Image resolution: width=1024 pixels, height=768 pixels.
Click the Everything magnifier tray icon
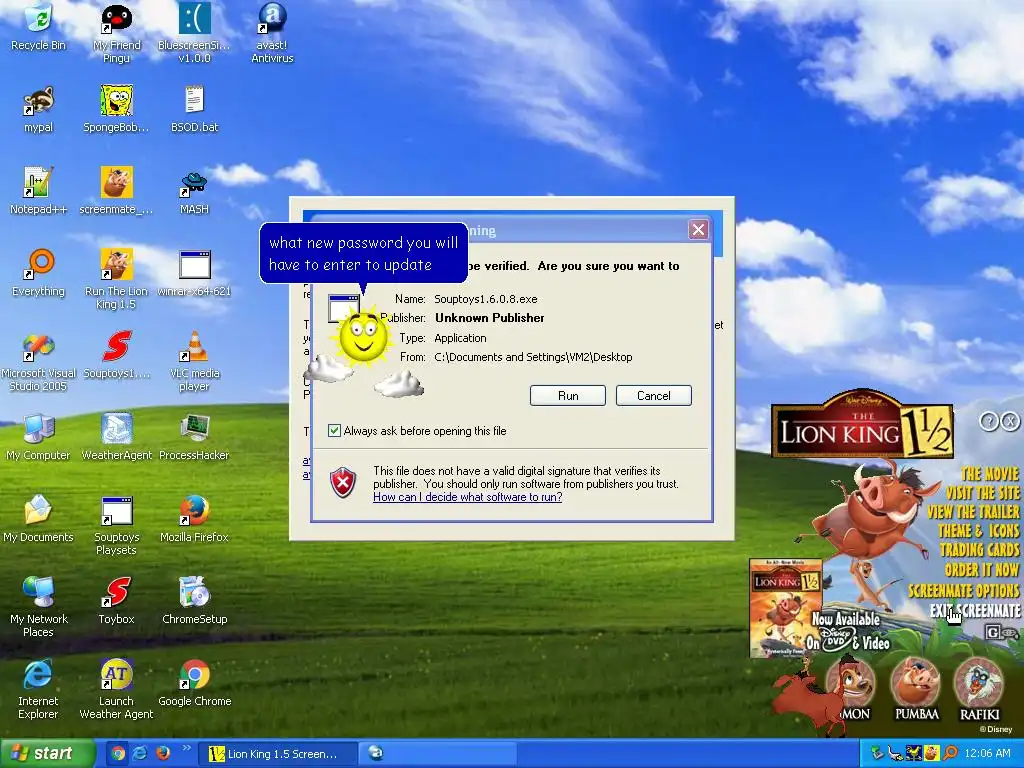(949, 753)
